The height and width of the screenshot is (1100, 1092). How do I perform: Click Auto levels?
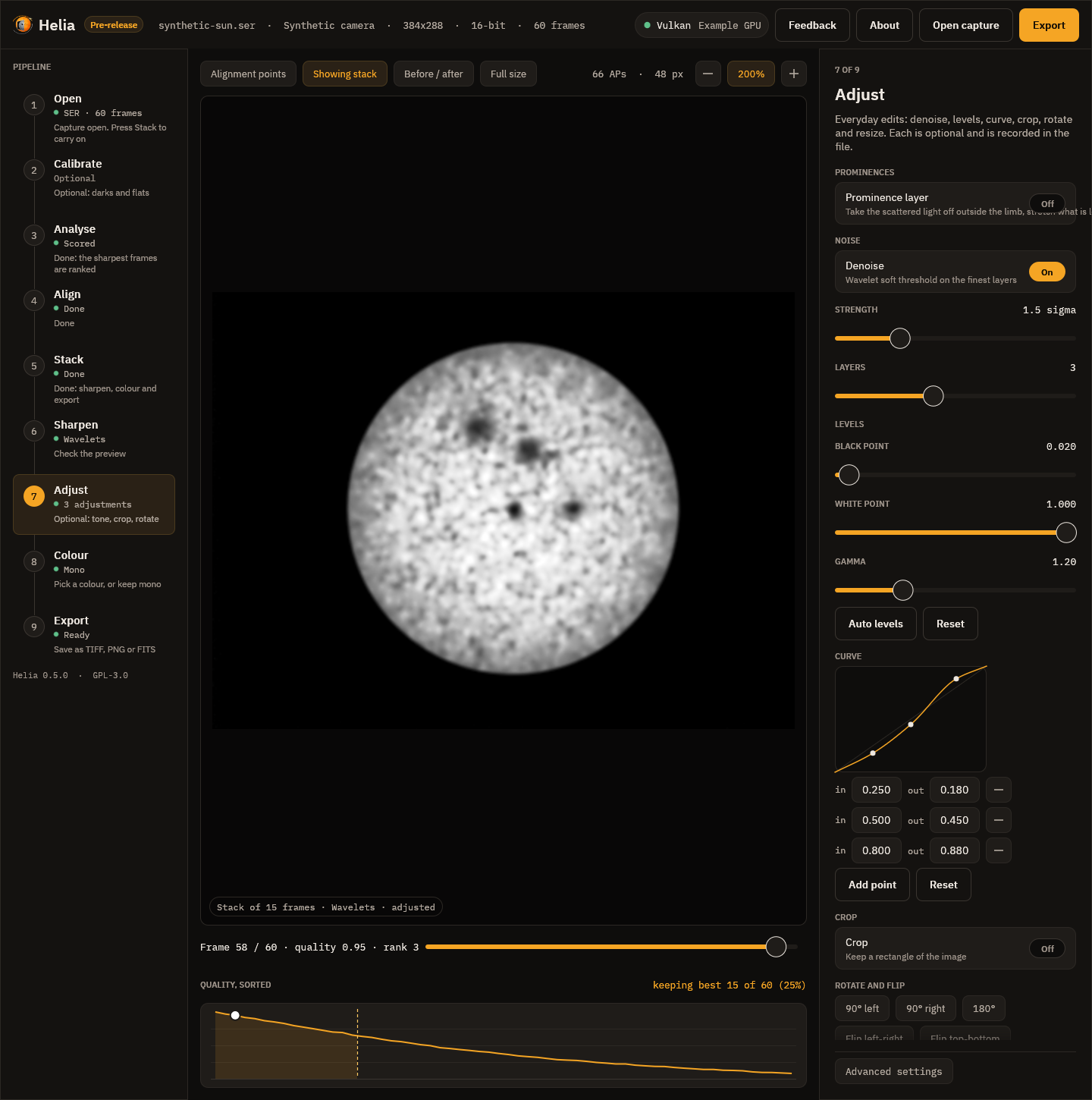(x=875, y=624)
